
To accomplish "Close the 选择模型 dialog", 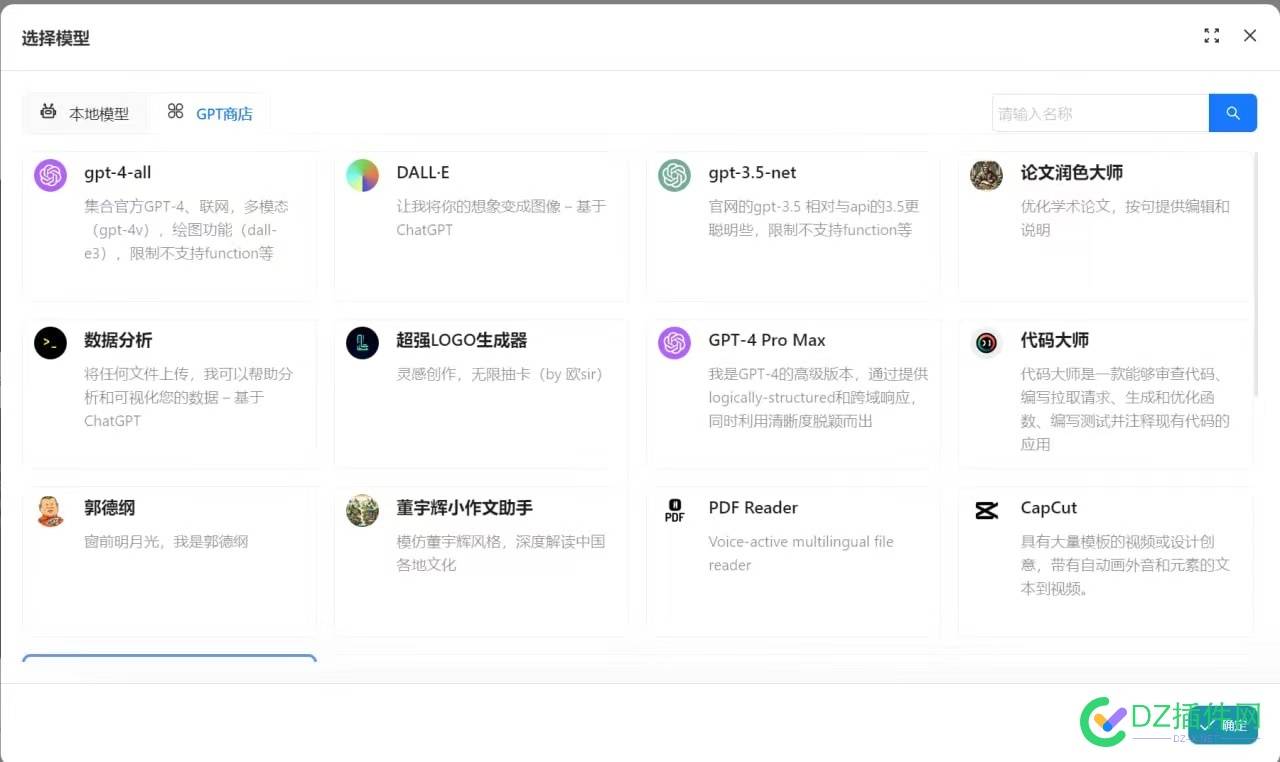I will pyautogui.click(x=1250, y=36).
